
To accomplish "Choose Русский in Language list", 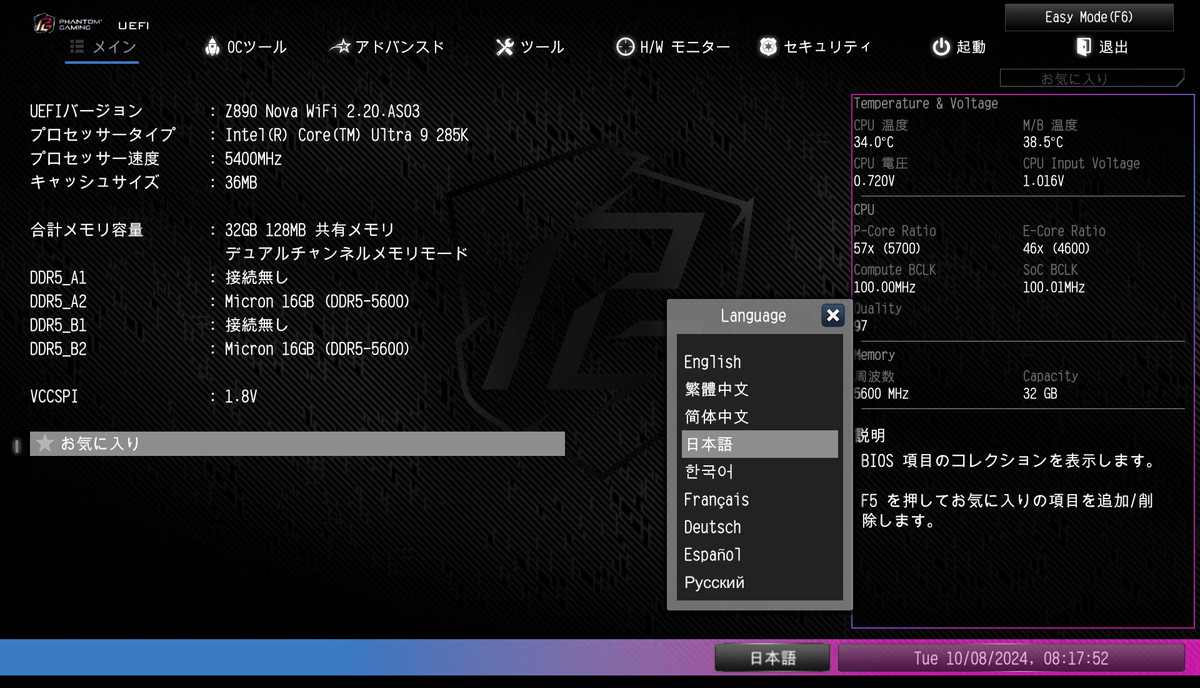I will click(x=759, y=582).
